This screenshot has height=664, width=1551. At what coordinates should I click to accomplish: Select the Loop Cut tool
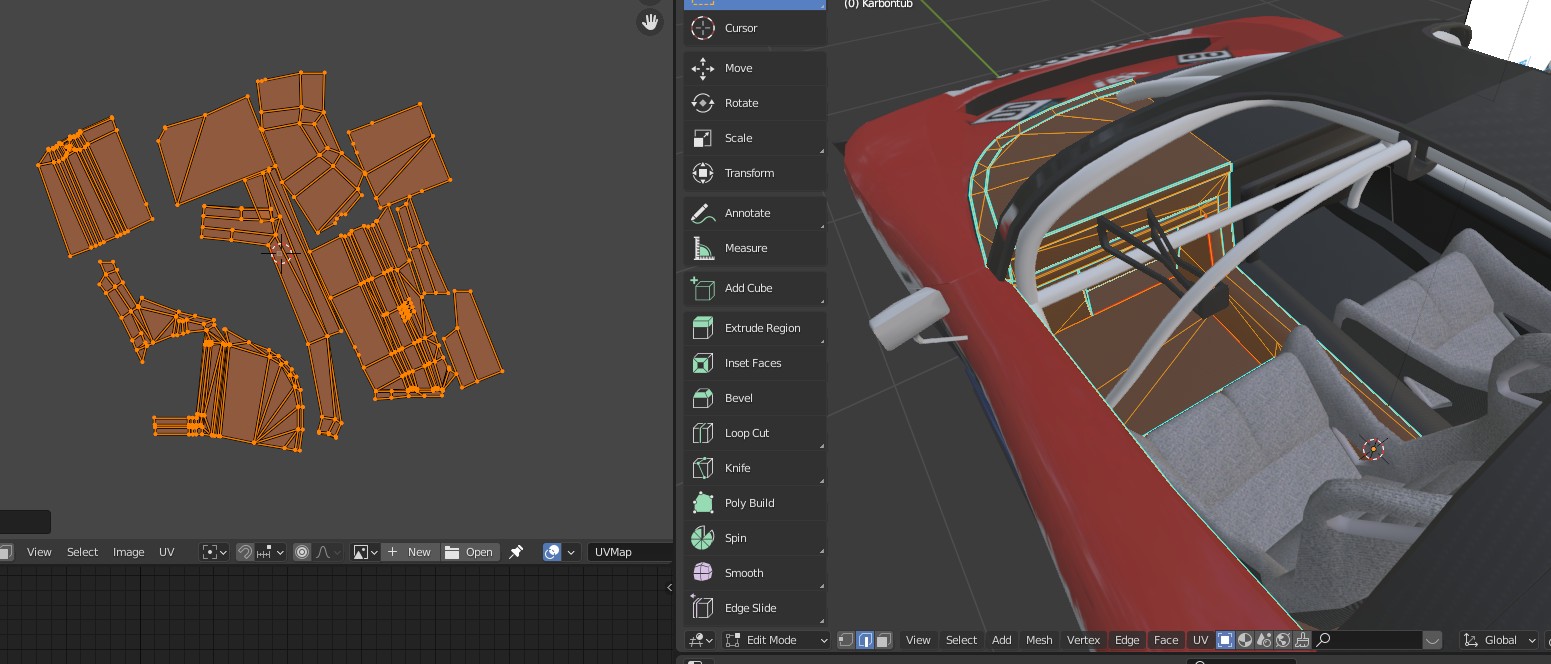coord(755,433)
